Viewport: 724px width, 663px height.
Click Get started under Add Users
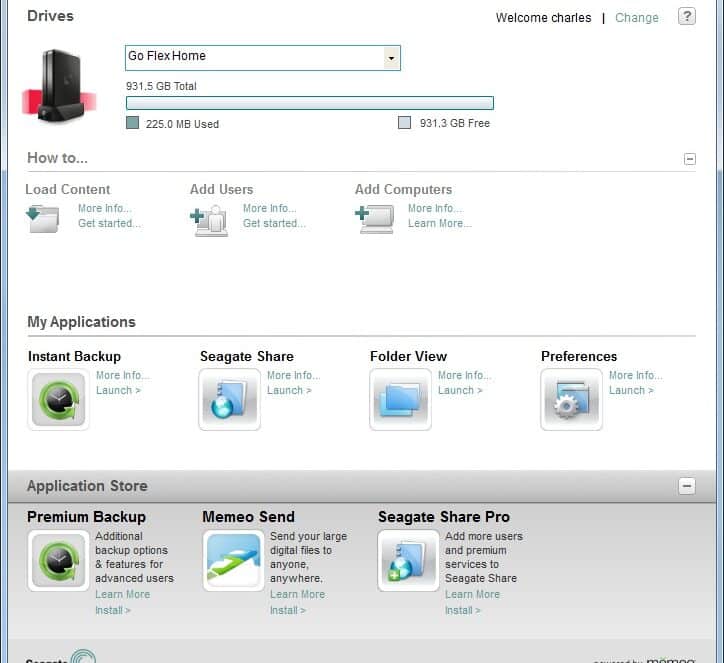[x=274, y=223]
